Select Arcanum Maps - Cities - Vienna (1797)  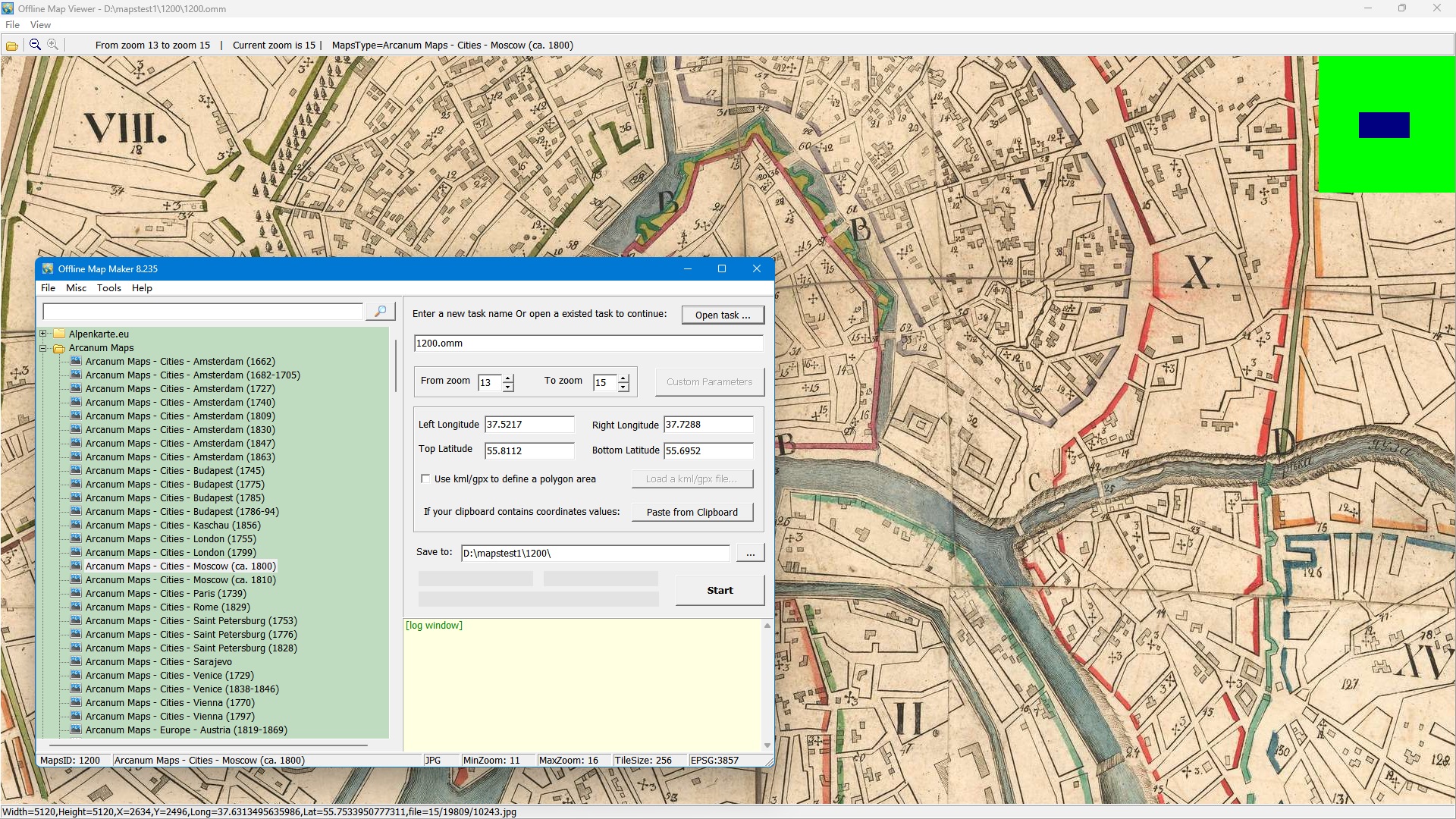point(170,717)
